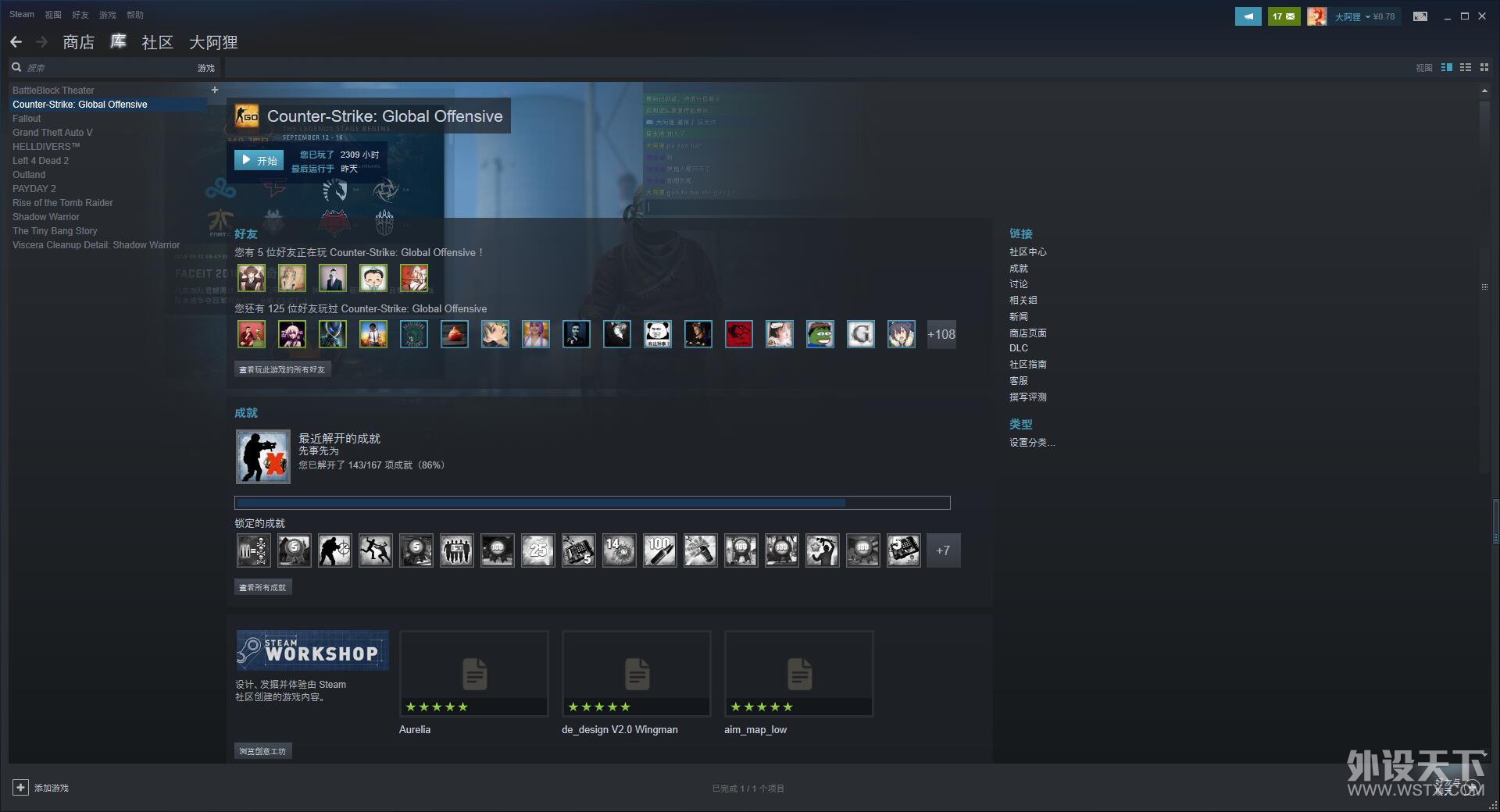
Task: Switch to Big Picture mode icon
Action: tap(1420, 16)
